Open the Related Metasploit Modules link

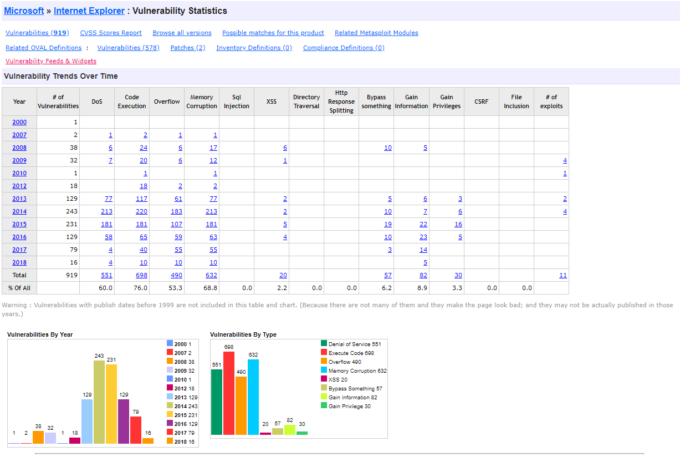376,33
